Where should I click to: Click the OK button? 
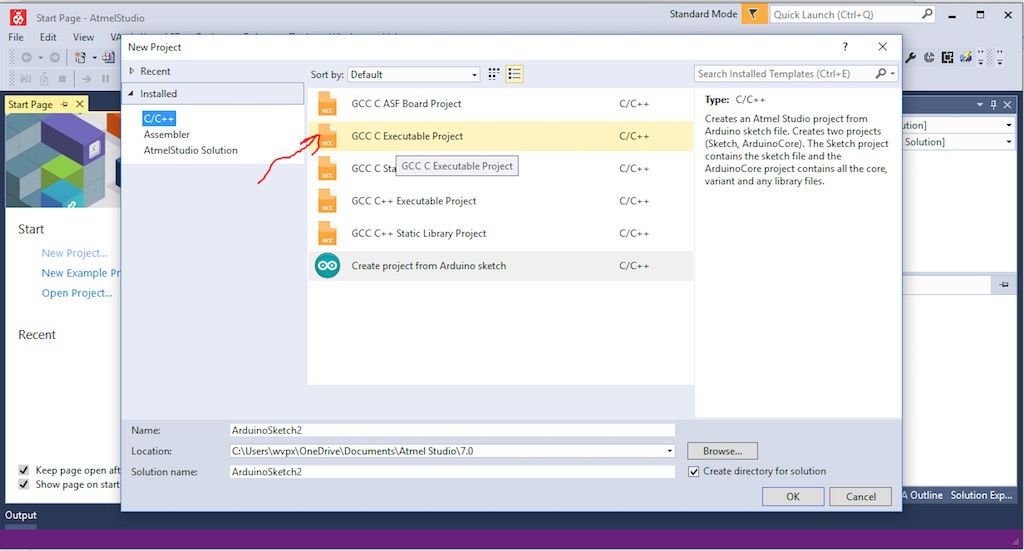click(793, 497)
